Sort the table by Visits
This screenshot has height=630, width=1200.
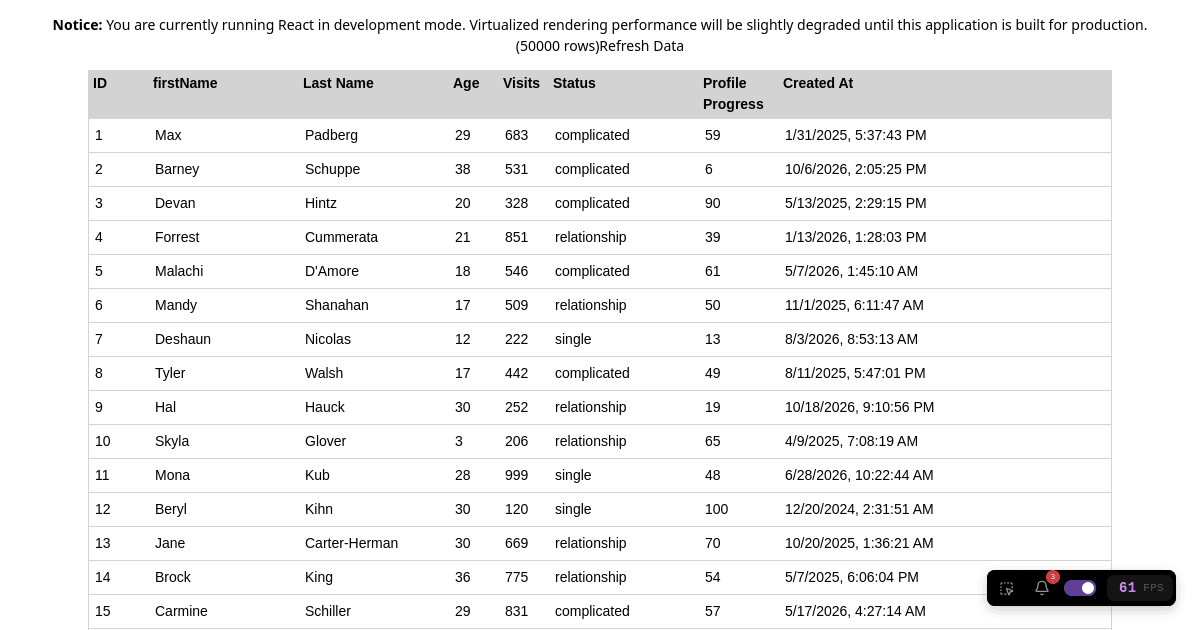521,83
